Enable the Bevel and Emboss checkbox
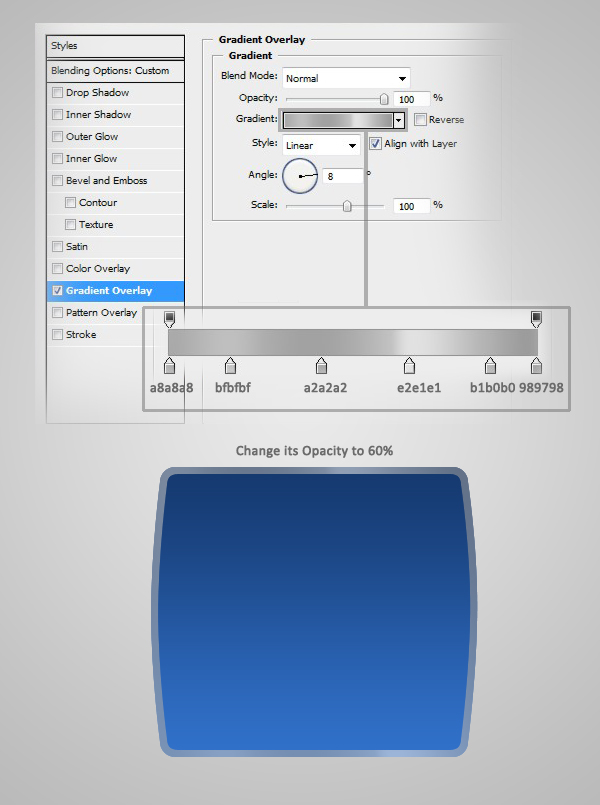 tap(57, 181)
